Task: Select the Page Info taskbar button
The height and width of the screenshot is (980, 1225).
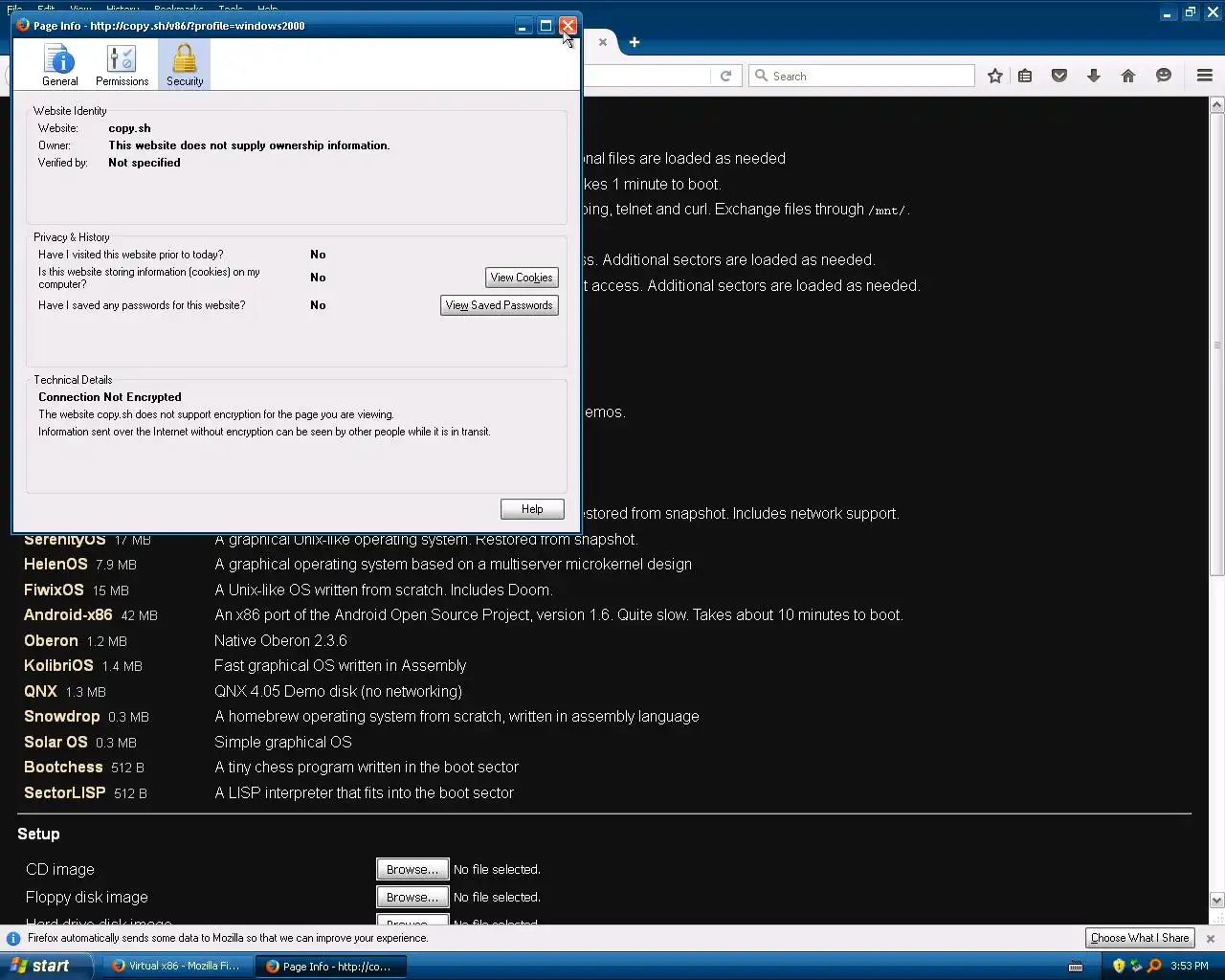Action: [x=331, y=967]
